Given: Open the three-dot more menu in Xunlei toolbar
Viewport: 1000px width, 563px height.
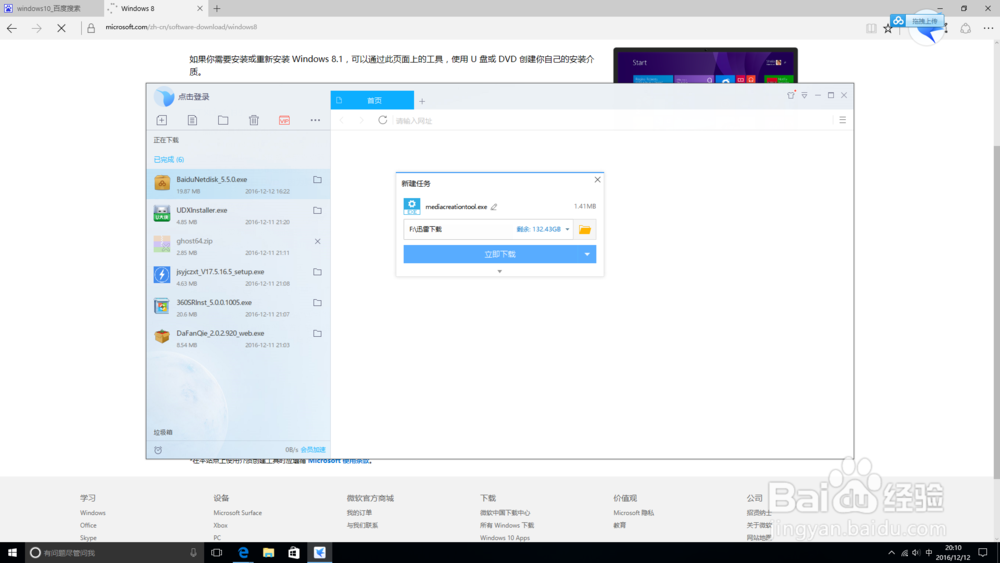Looking at the screenshot, I should [315, 121].
